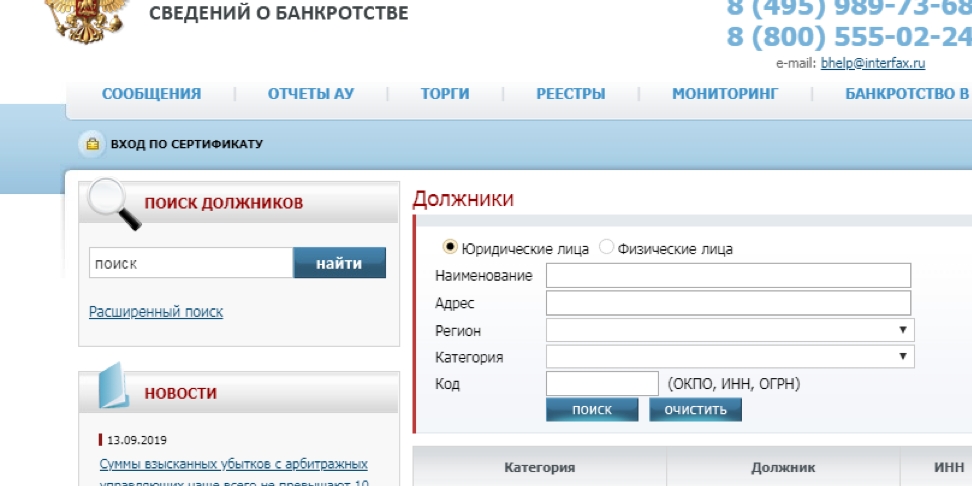Open the Сообщения menu item
Viewport: 972px width, 486px height.
[151, 94]
